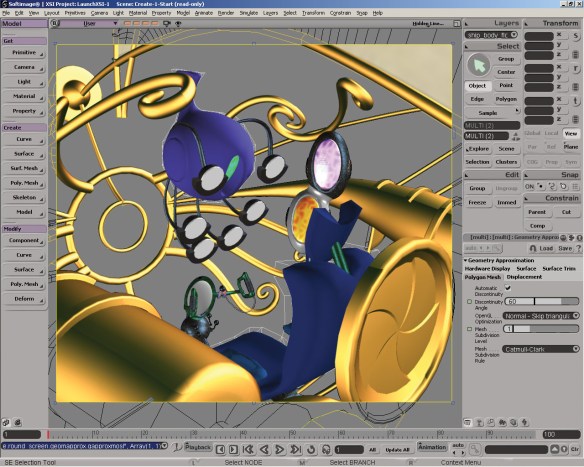Click the snap-to-points icon in Snap panel
Image resolution: width=584 pixels, height=467 pixels.
tap(541, 187)
